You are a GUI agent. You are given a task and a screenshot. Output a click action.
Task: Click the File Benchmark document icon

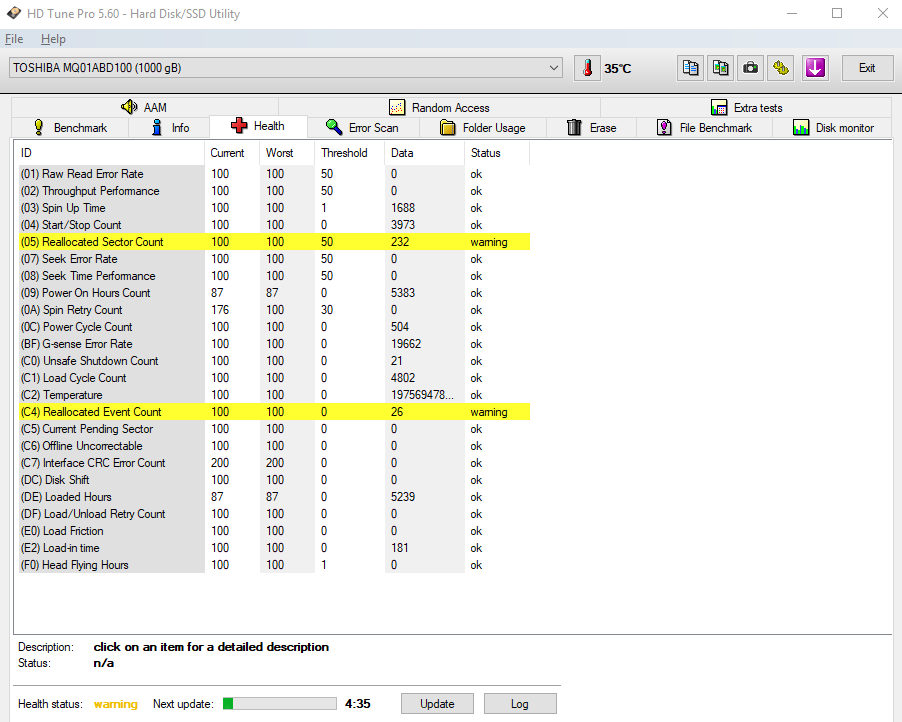(664, 127)
